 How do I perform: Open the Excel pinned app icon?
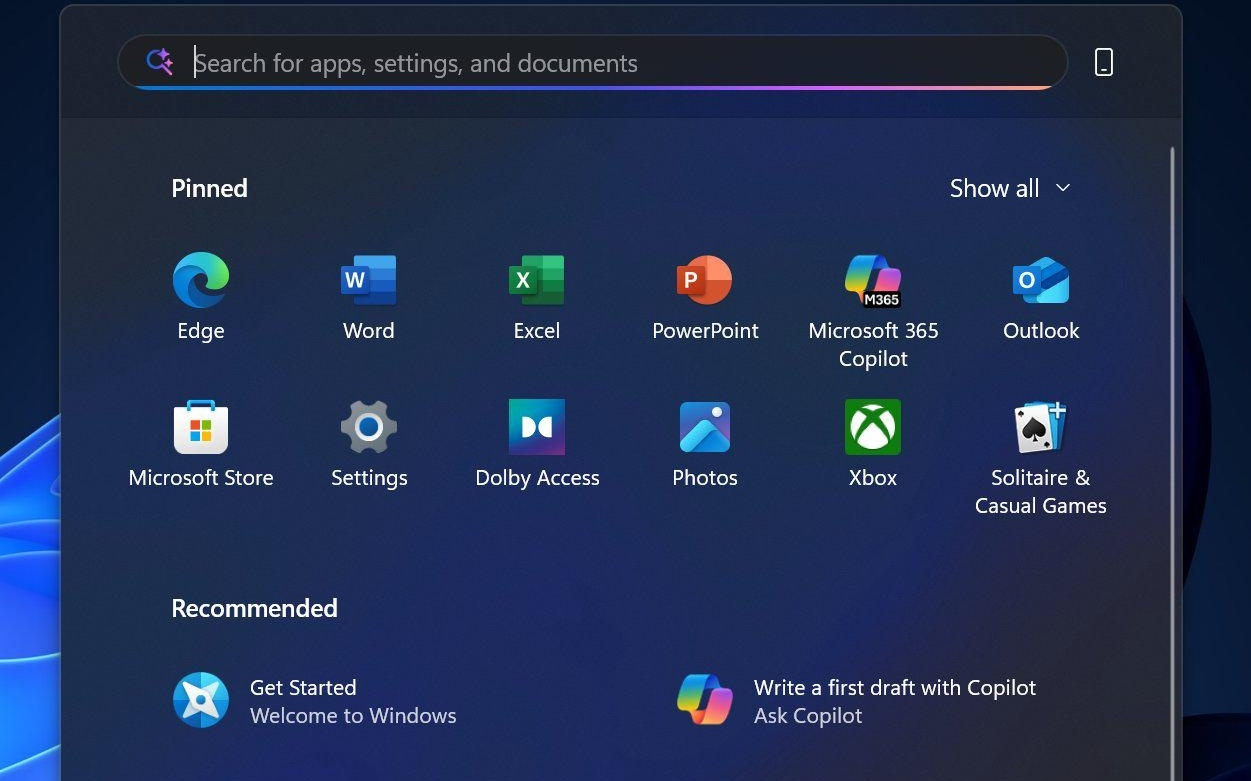(x=537, y=280)
